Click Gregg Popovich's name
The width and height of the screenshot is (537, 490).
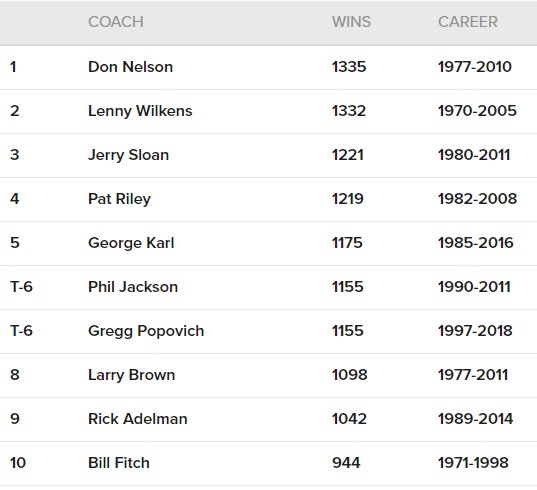point(146,331)
